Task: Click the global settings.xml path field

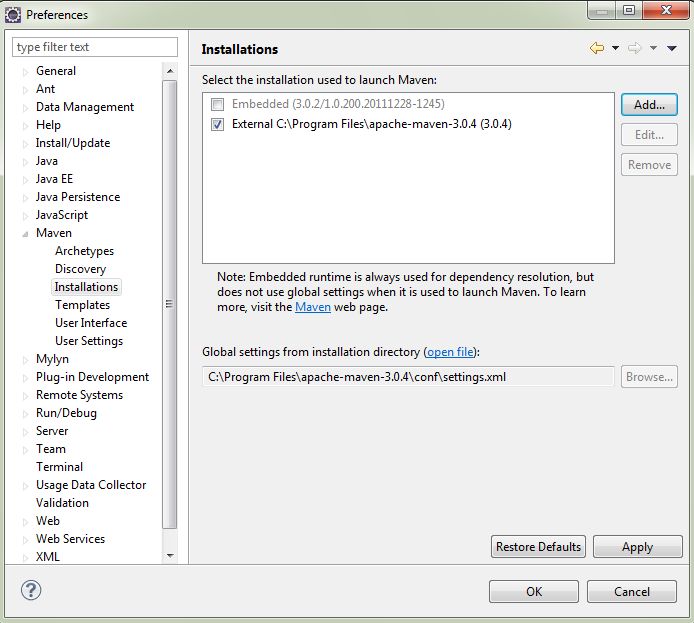Action: click(x=408, y=377)
